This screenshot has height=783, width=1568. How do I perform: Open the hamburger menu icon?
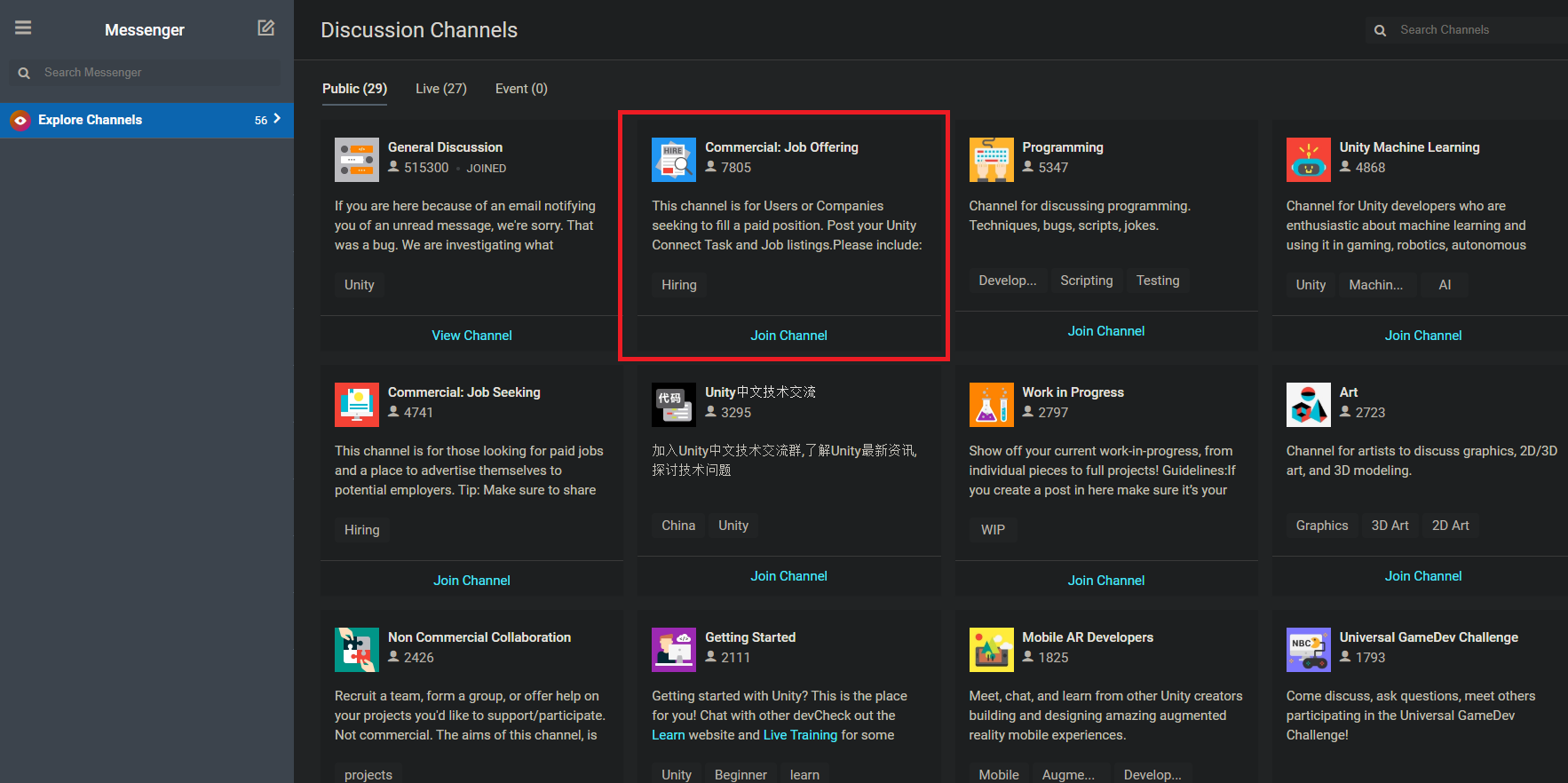click(x=23, y=28)
